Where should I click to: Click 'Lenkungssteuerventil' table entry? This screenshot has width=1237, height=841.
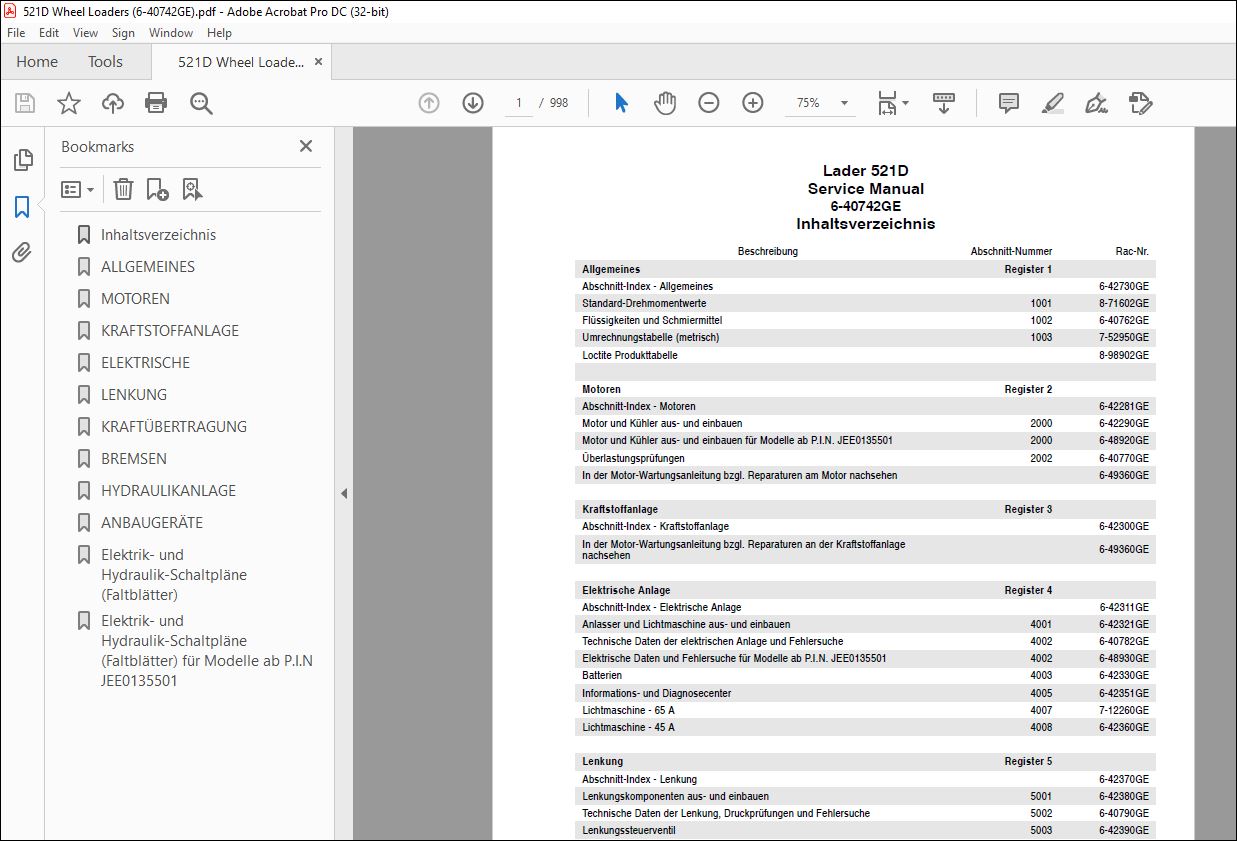point(627,830)
